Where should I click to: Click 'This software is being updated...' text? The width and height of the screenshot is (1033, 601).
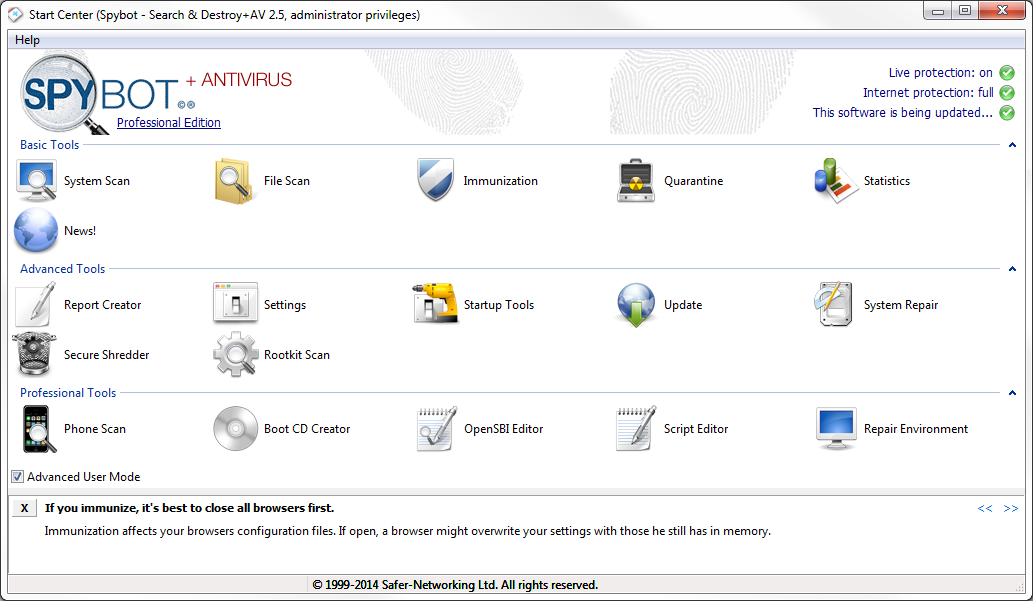[x=903, y=113]
